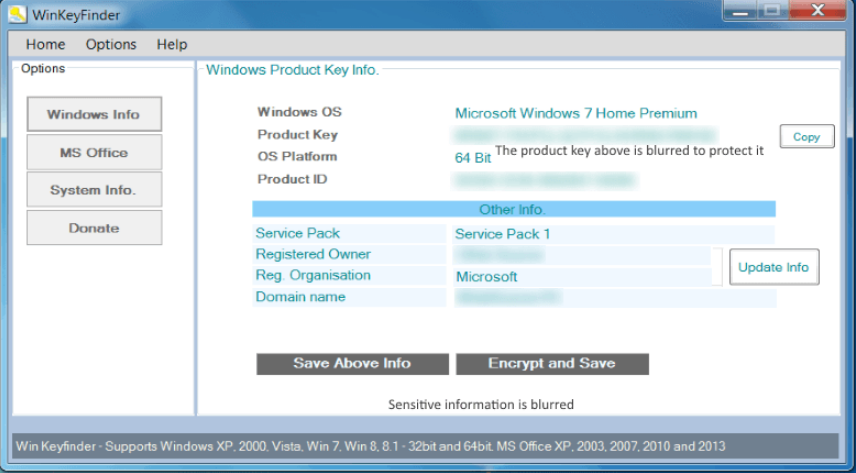This screenshot has height=473, width=856.
Task: Show MS Office key information
Action: [94, 152]
